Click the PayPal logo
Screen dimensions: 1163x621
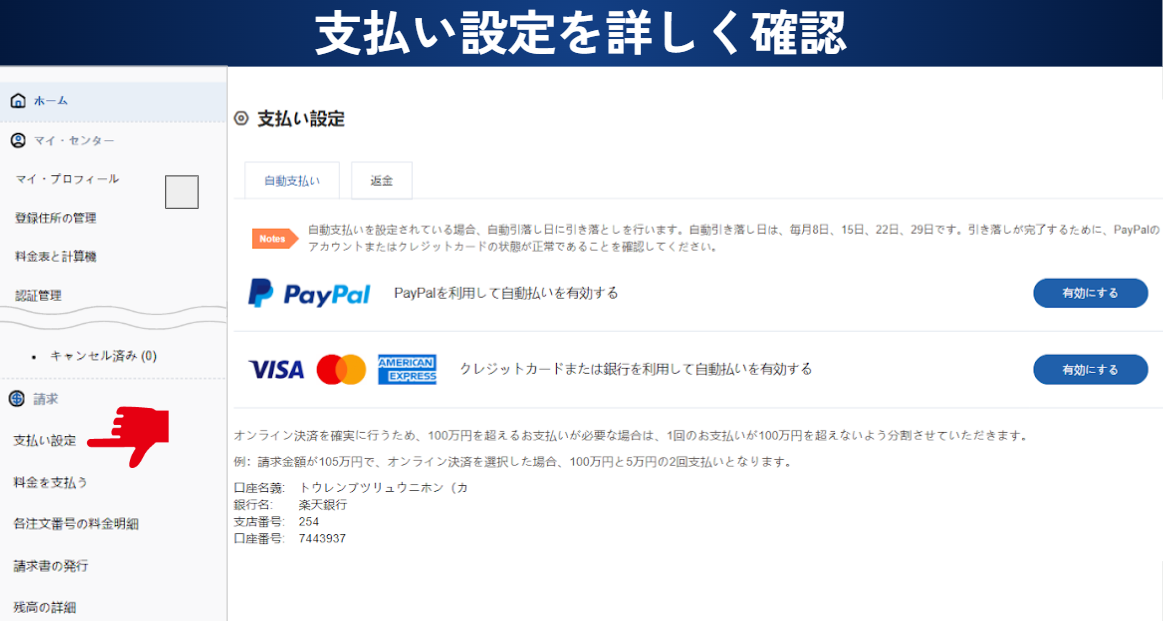pyautogui.click(x=309, y=294)
